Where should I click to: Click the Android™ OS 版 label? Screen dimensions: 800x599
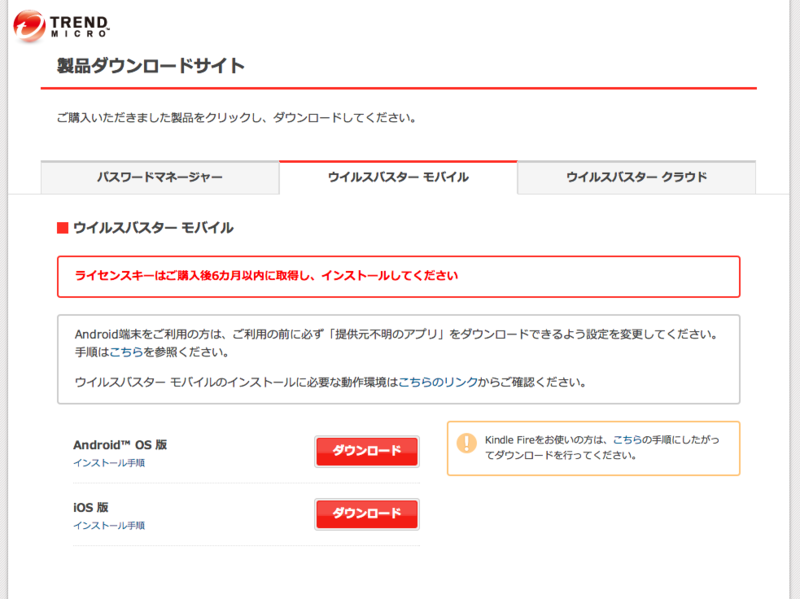(x=120, y=445)
